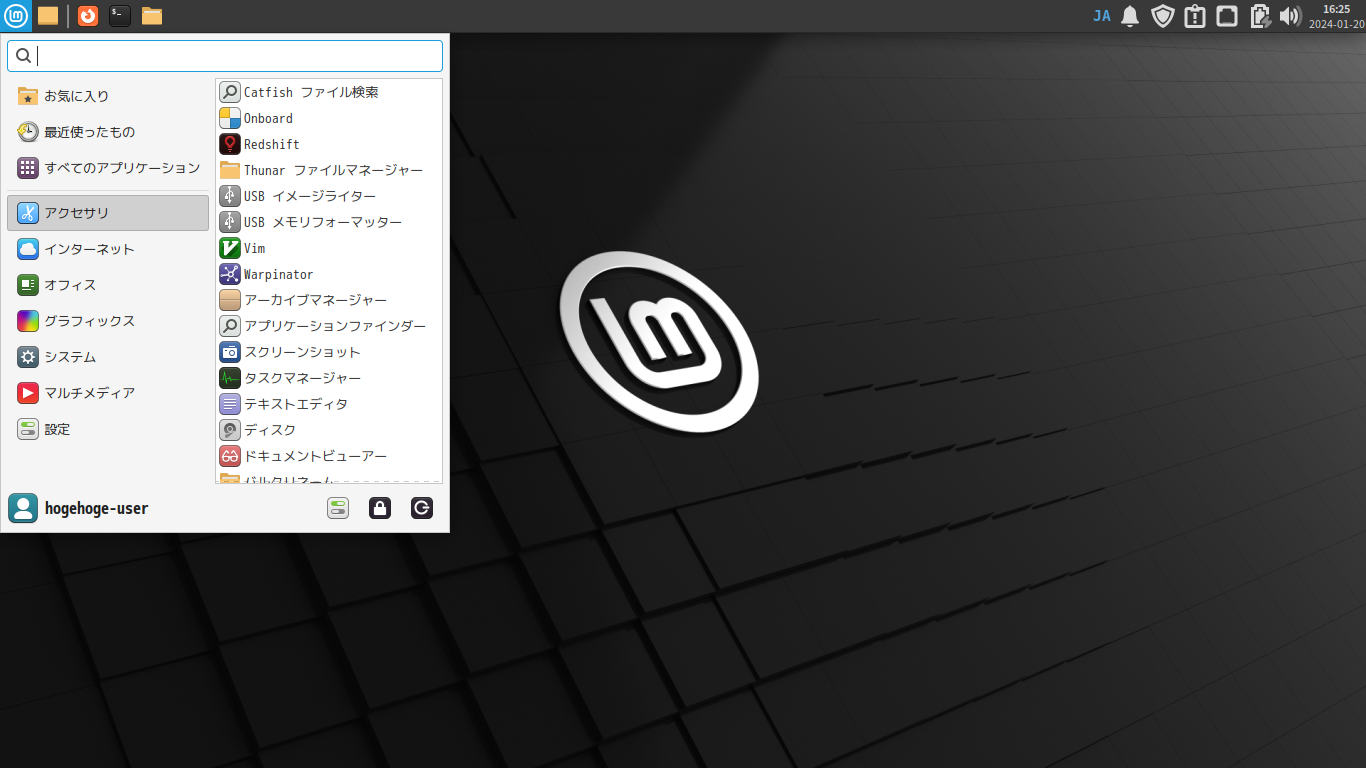This screenshot has width=1366, height=768.
Task: Open タスクマネージャー
Action: (x=329, y=378)
